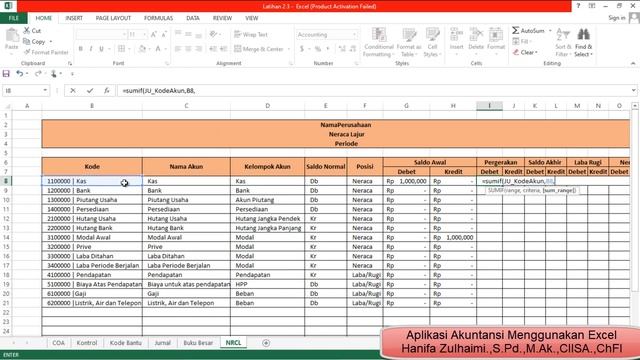Click the Name Box

pyautogui.click(x=22, y=91)
